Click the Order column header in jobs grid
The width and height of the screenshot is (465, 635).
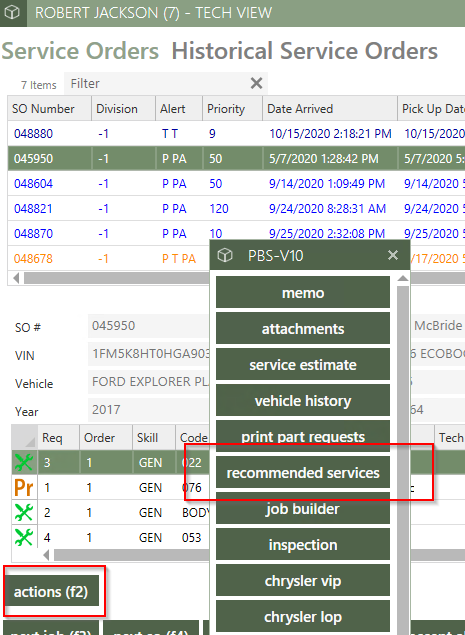pos(106,437)
